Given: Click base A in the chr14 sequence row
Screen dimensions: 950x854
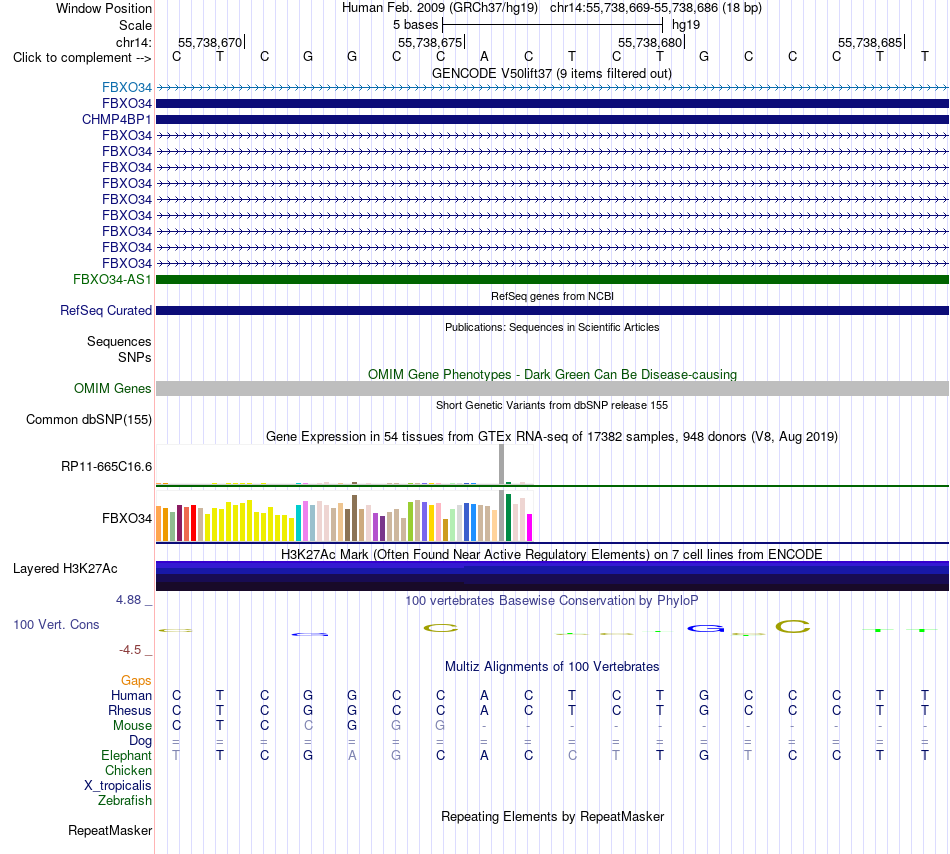Looking at the screenshot, I should tap(484, 57).
